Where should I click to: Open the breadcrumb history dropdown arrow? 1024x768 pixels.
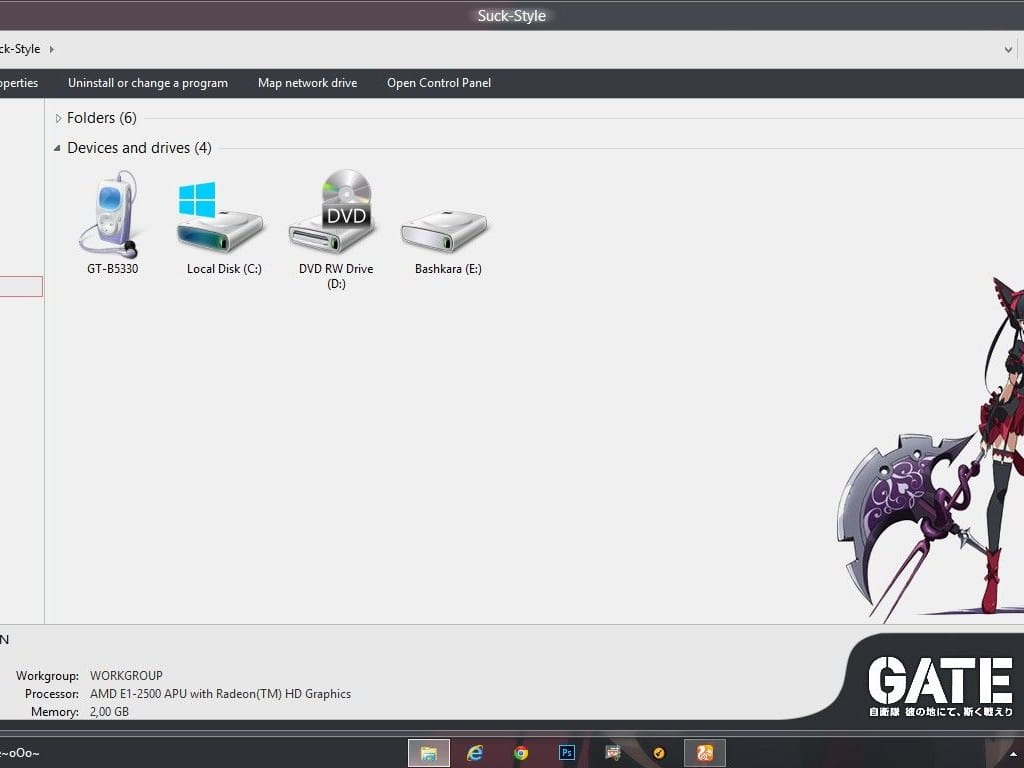1009,48
